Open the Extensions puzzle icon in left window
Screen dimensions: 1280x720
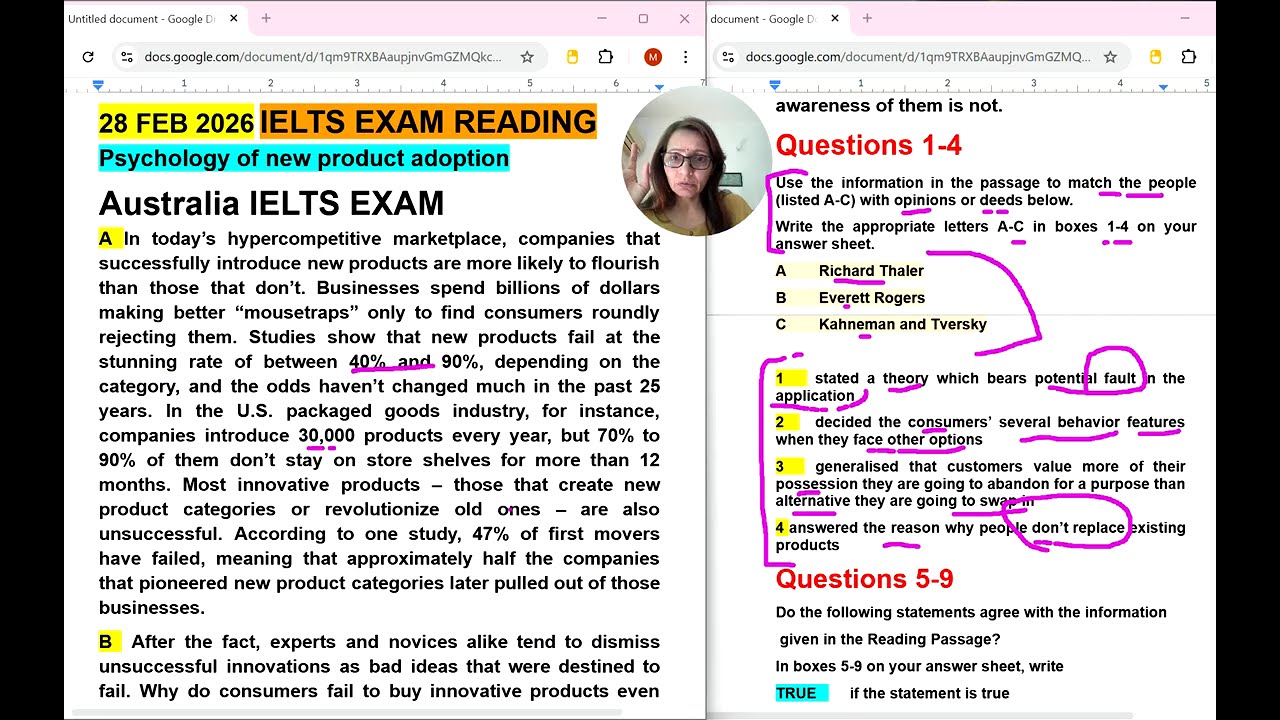point(606,57)
